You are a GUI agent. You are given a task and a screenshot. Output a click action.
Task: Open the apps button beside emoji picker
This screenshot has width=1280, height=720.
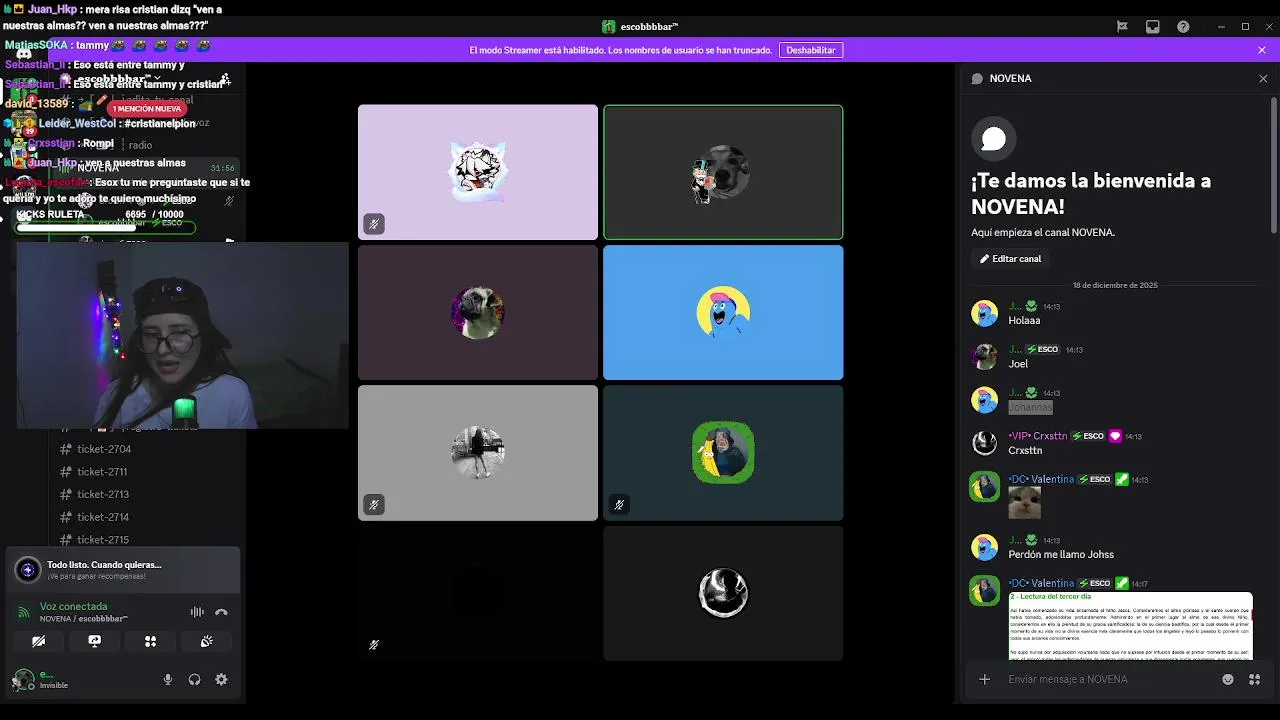pos(1254,679)
